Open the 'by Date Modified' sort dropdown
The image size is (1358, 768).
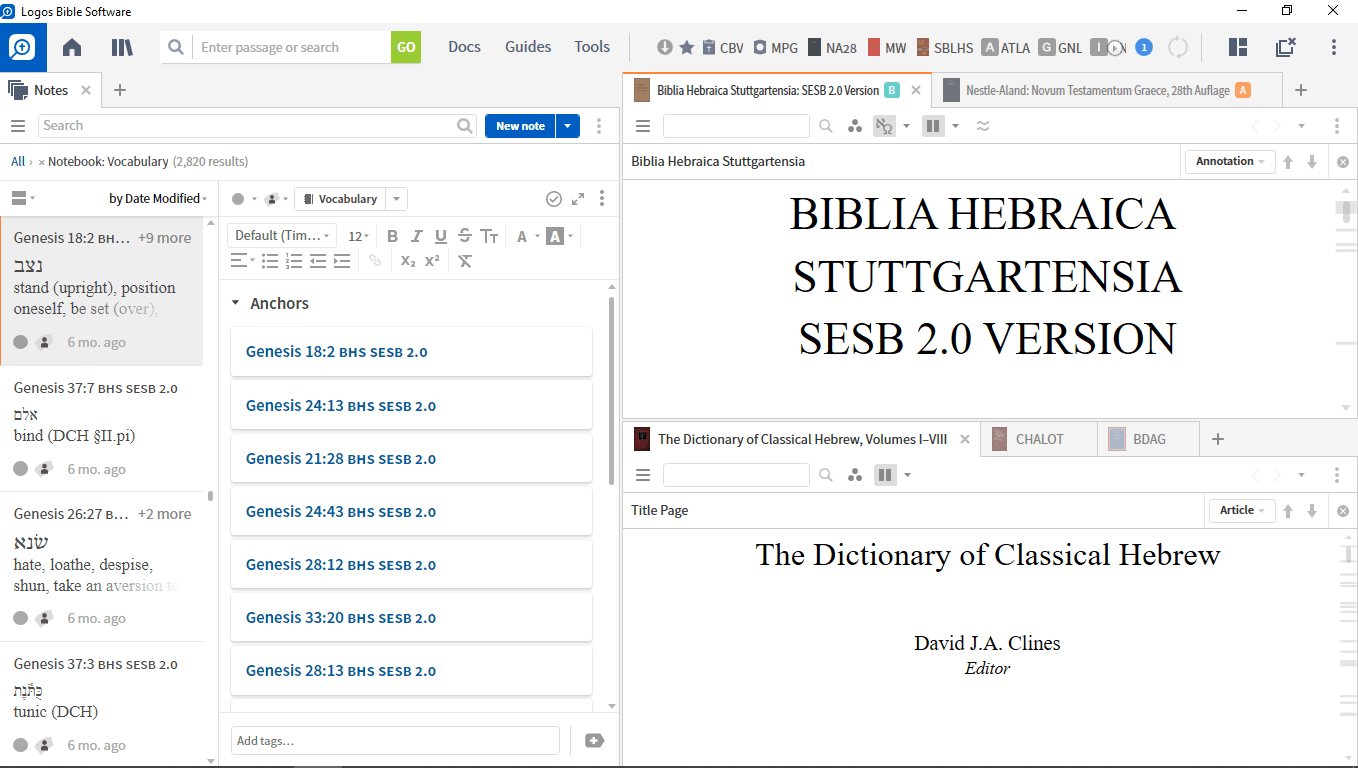pyautogui.click(x=158, y=198)
